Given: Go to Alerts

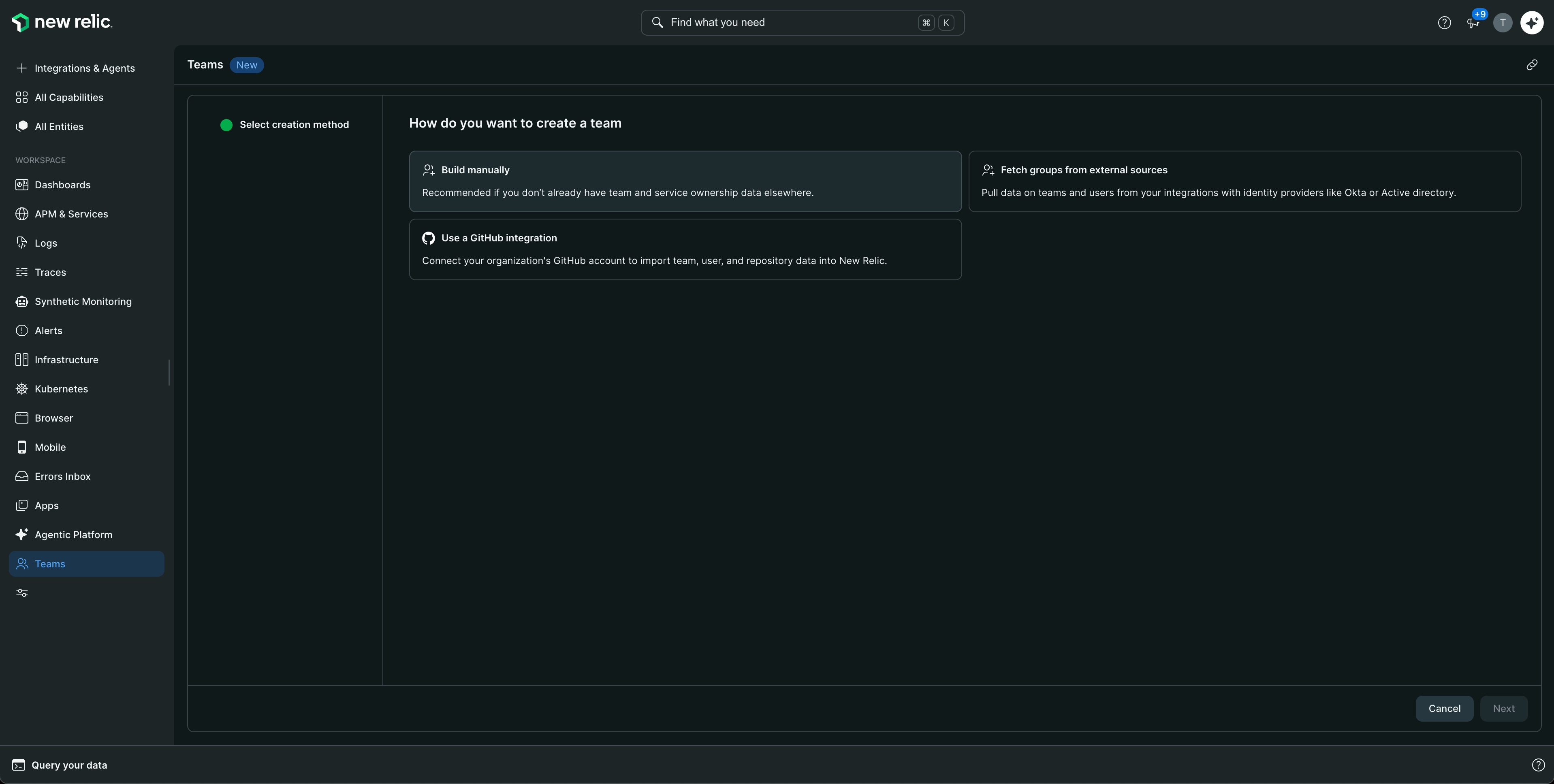Looking at the screenshot, I should pyautogui.click(x=86, y=330).
